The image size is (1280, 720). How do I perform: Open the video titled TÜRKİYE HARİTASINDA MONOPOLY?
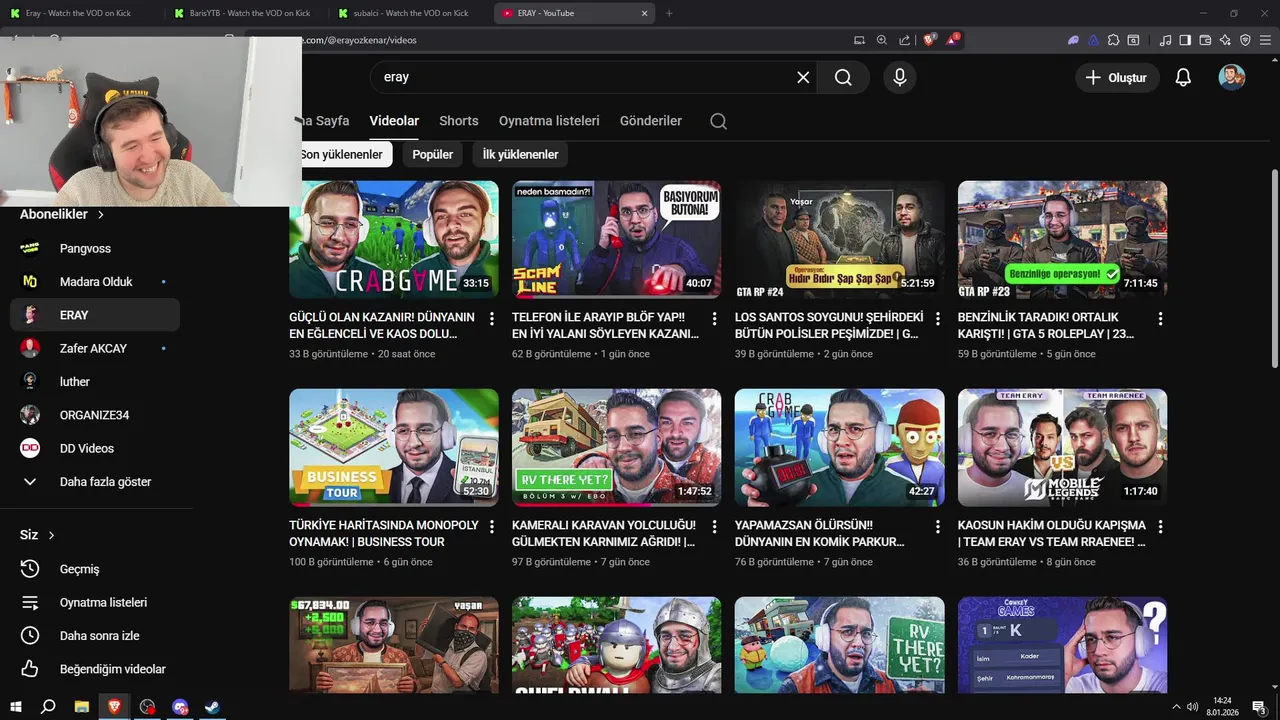(384, 533)
